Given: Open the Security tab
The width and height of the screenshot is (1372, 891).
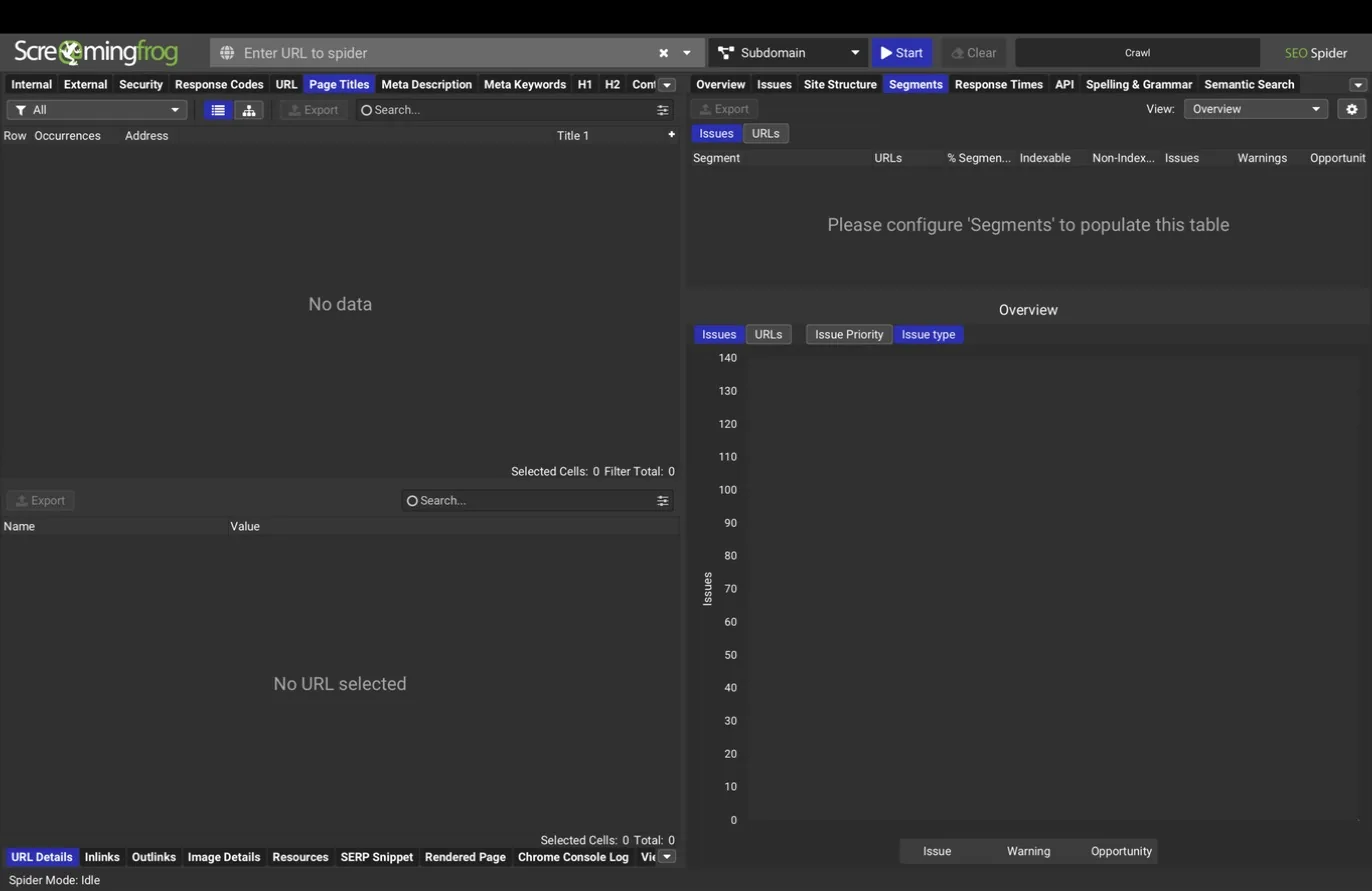Looking at the screenshot, I should (141, 85).
